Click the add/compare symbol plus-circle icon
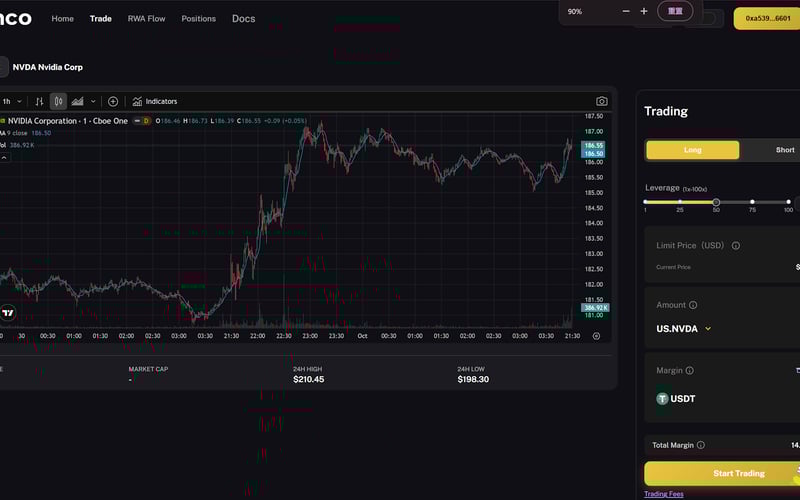The height and width of the screenshot is (500, 800). (x=113, y=102)
